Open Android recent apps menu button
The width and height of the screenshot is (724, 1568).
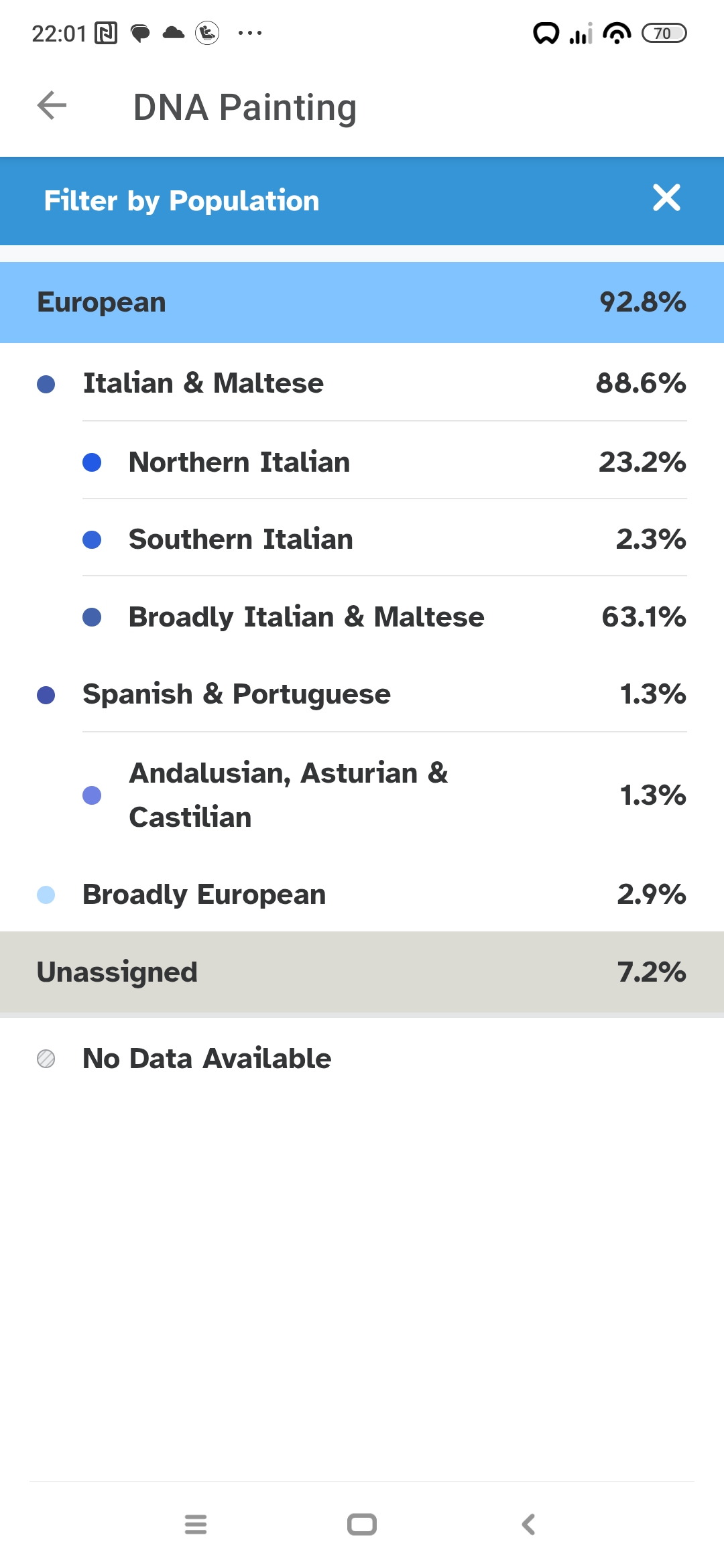[x=196, y=1524]
